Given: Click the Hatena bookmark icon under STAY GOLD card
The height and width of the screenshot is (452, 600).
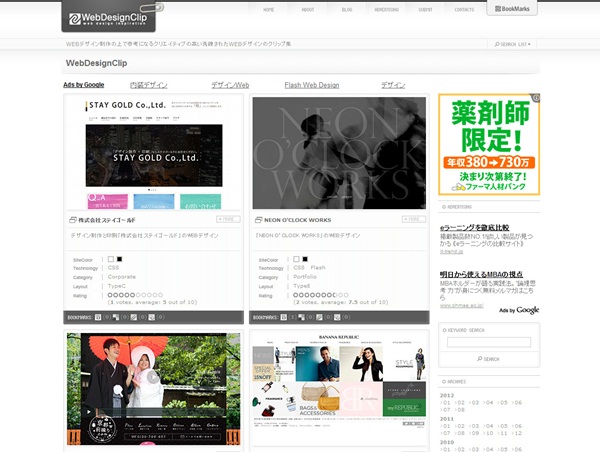Looking at the screenshot, I should click(x=98, y=317).
